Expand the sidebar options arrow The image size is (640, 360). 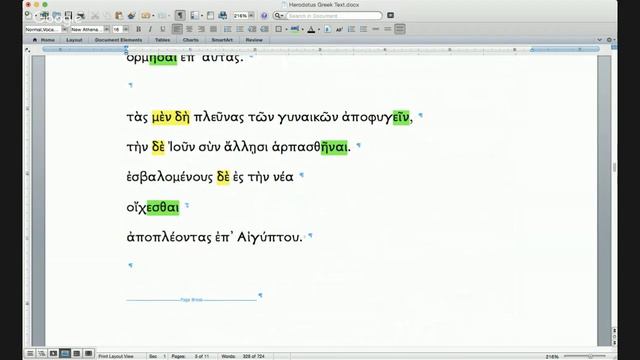202,16
